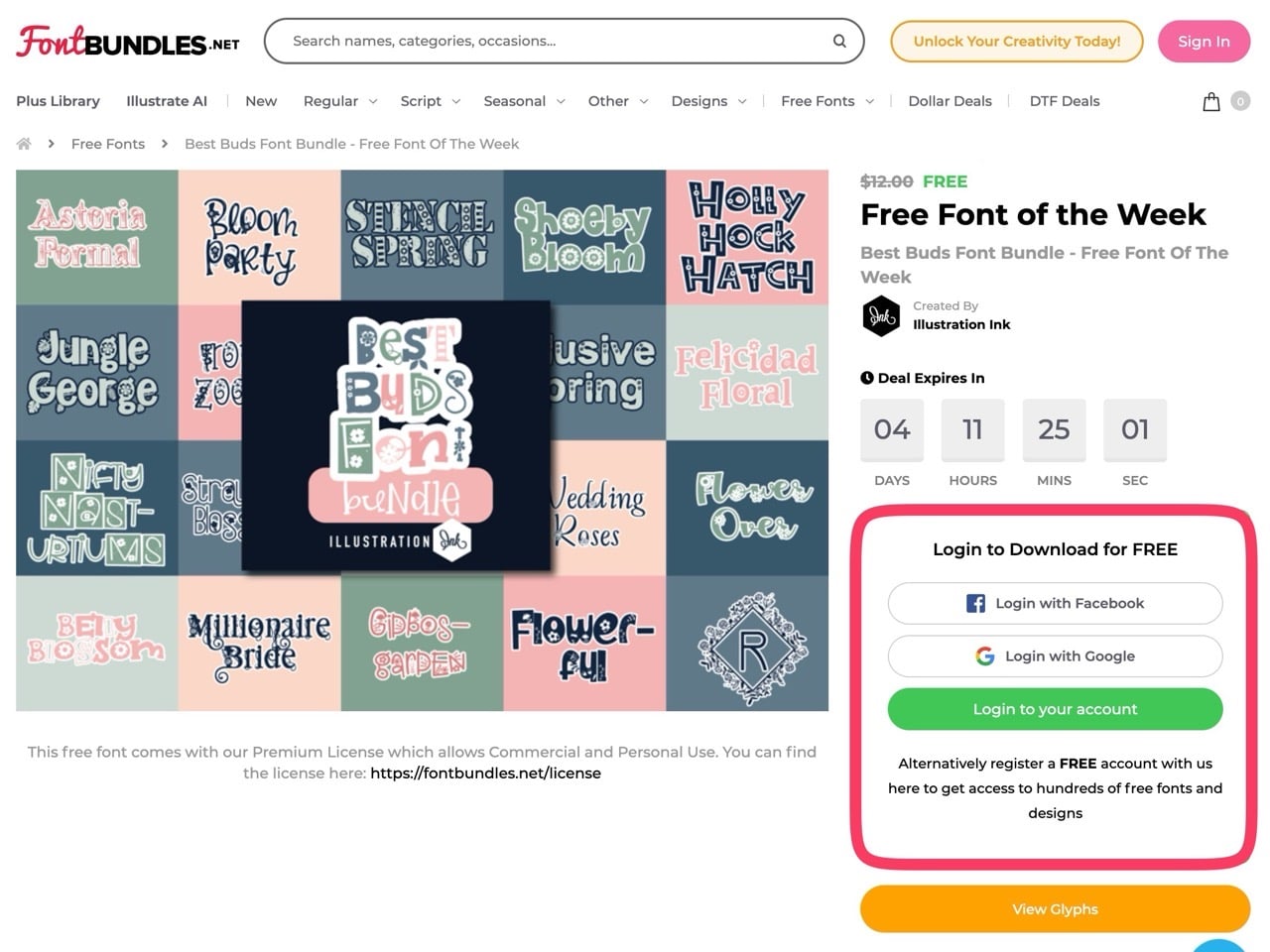
Task: Expand the Script navigation dropdown
Action: tap(421, 100)
